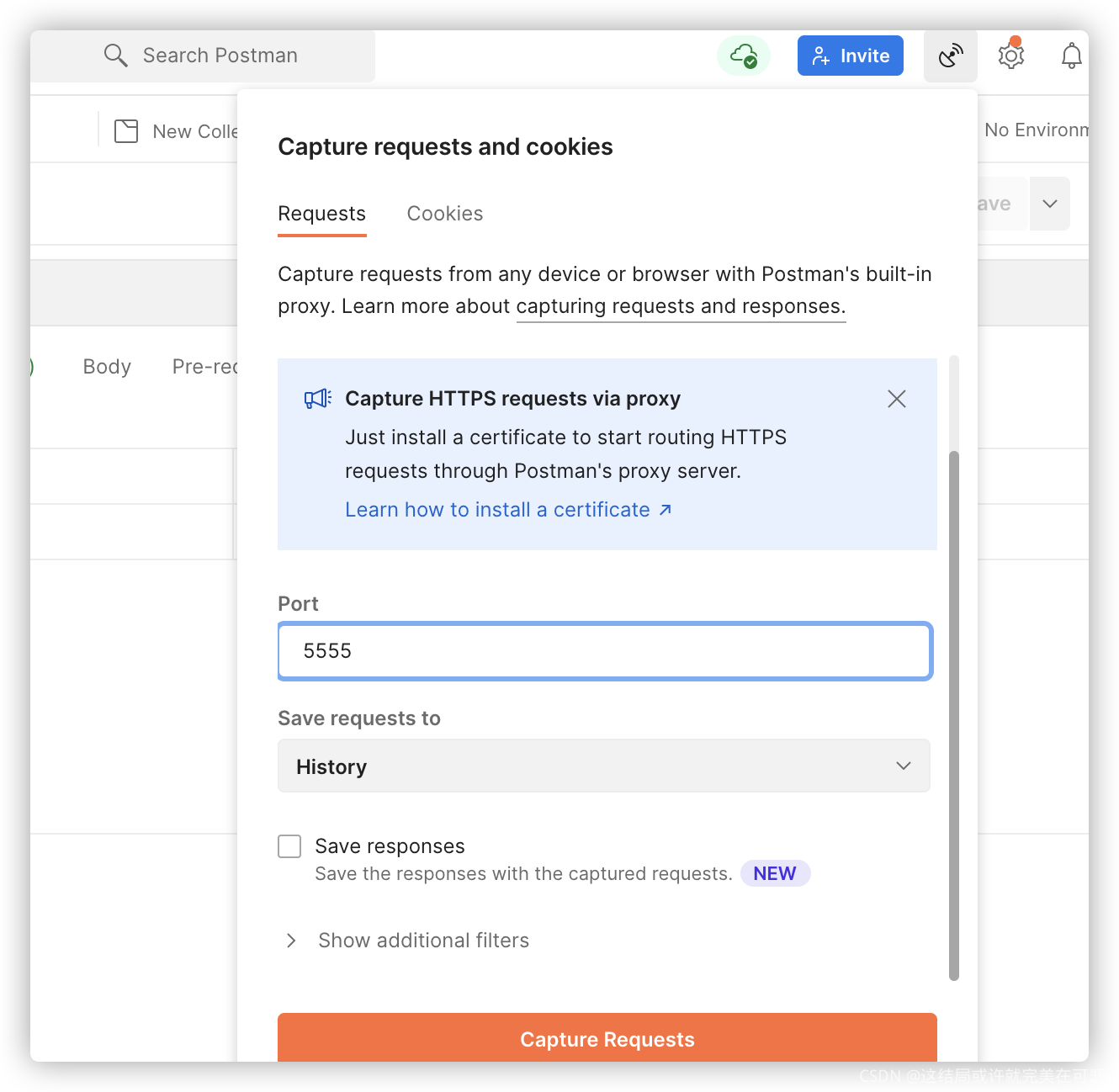Open Learn how to install a certificate
This screenshot has width=1119, height=1092.
tap(508, 510)
